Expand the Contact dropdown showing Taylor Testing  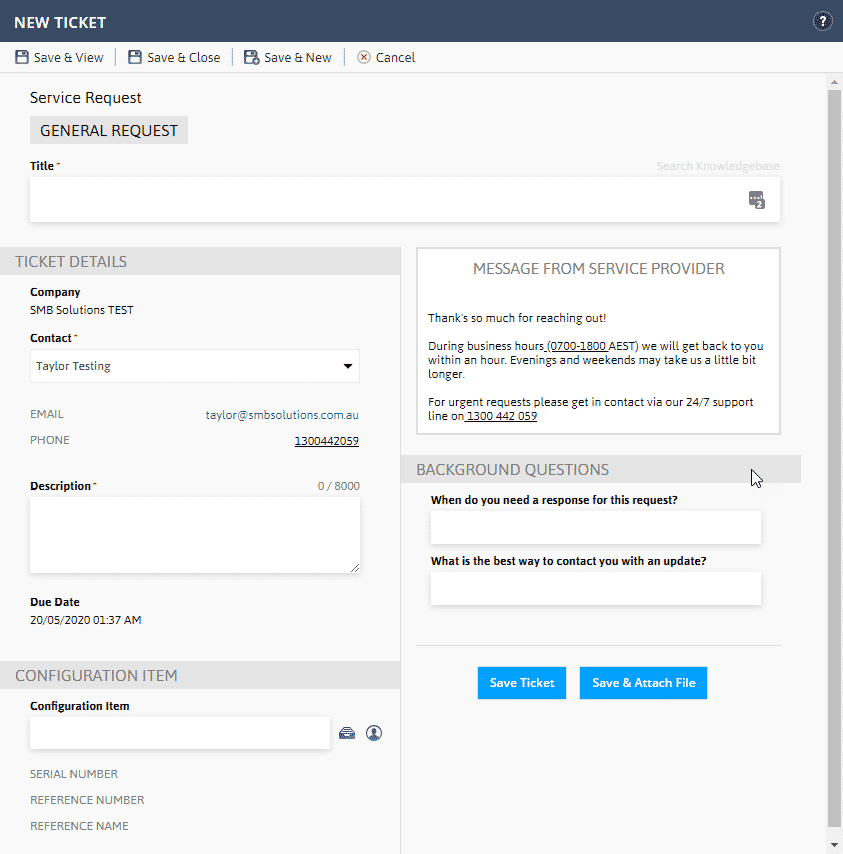(x=194, y=366)
